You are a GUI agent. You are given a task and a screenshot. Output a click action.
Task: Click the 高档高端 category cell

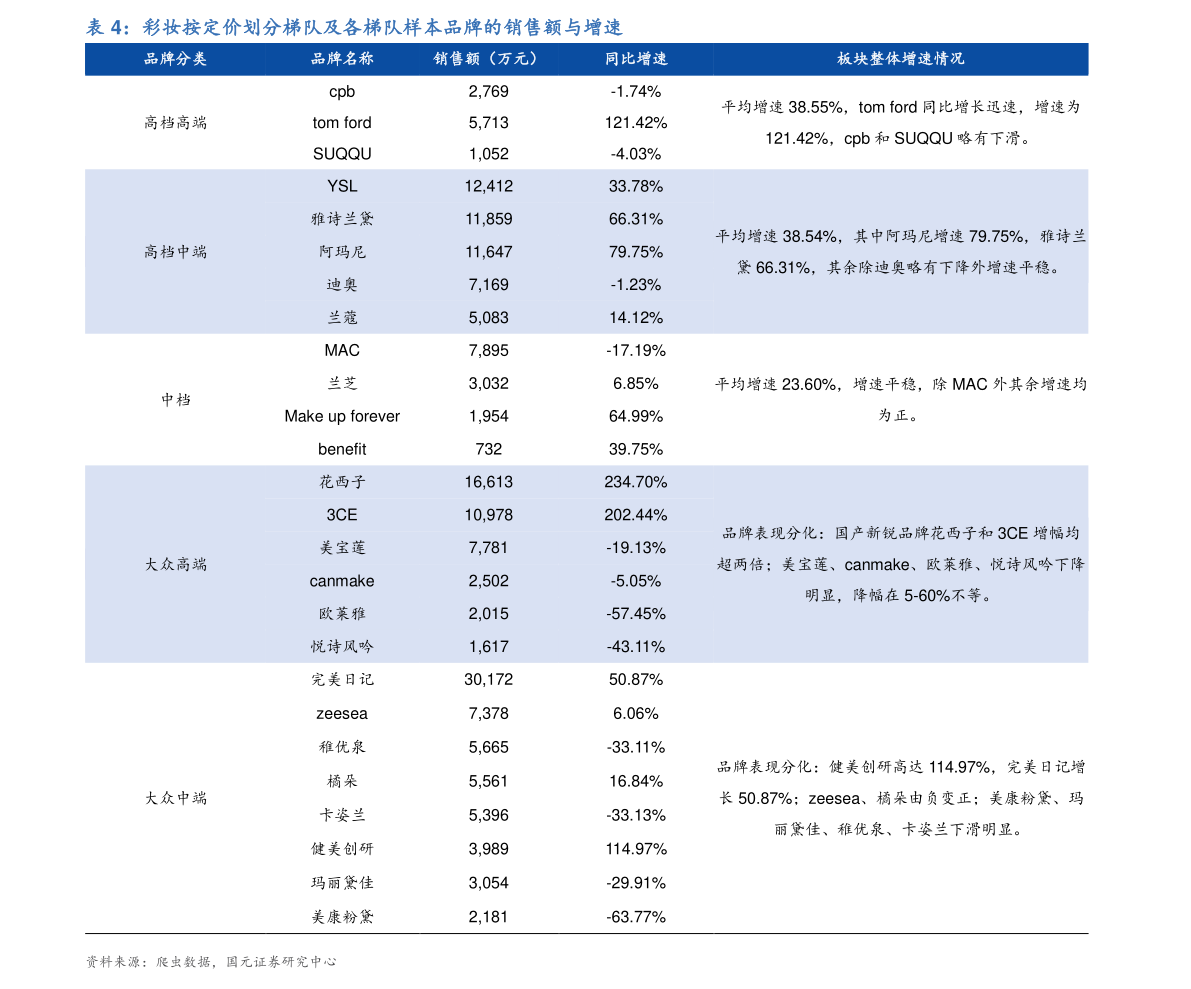pos(175,123)
